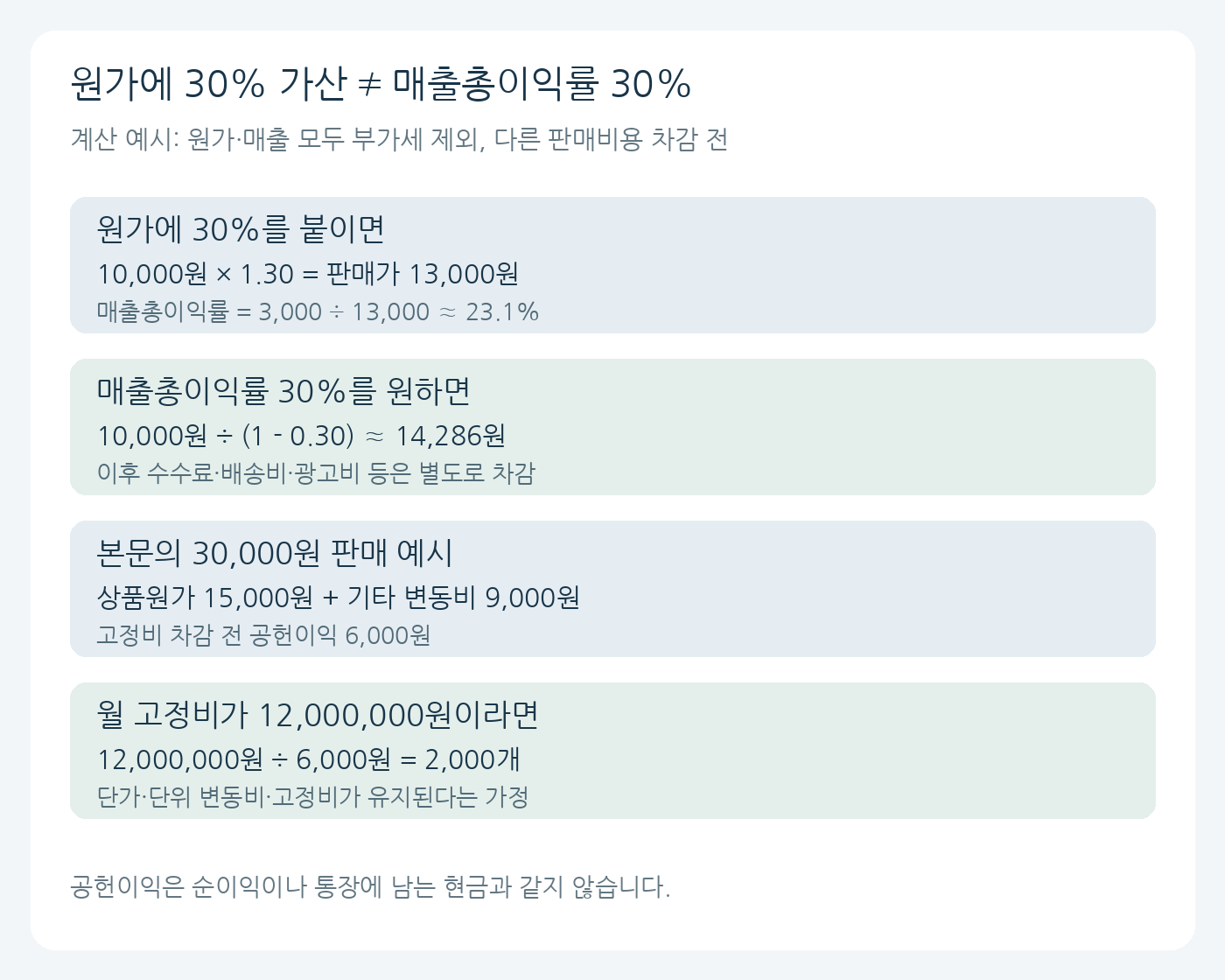Click the '12,000,000원 ÷ 6,000원 = 2,000개' formula
The width and height of the screenshot is (1225, 980).
click(309, 759)
